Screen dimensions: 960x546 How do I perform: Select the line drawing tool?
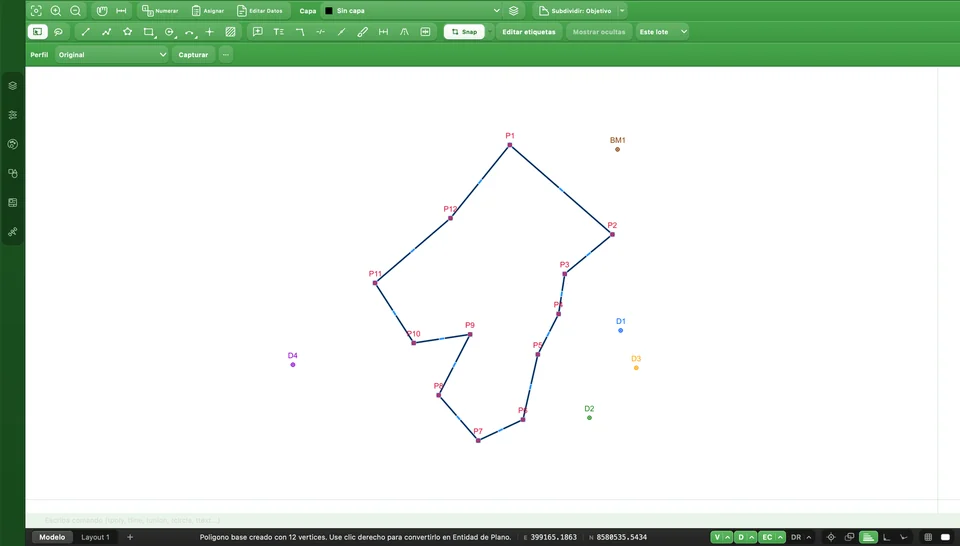click(x=86, y=32)
